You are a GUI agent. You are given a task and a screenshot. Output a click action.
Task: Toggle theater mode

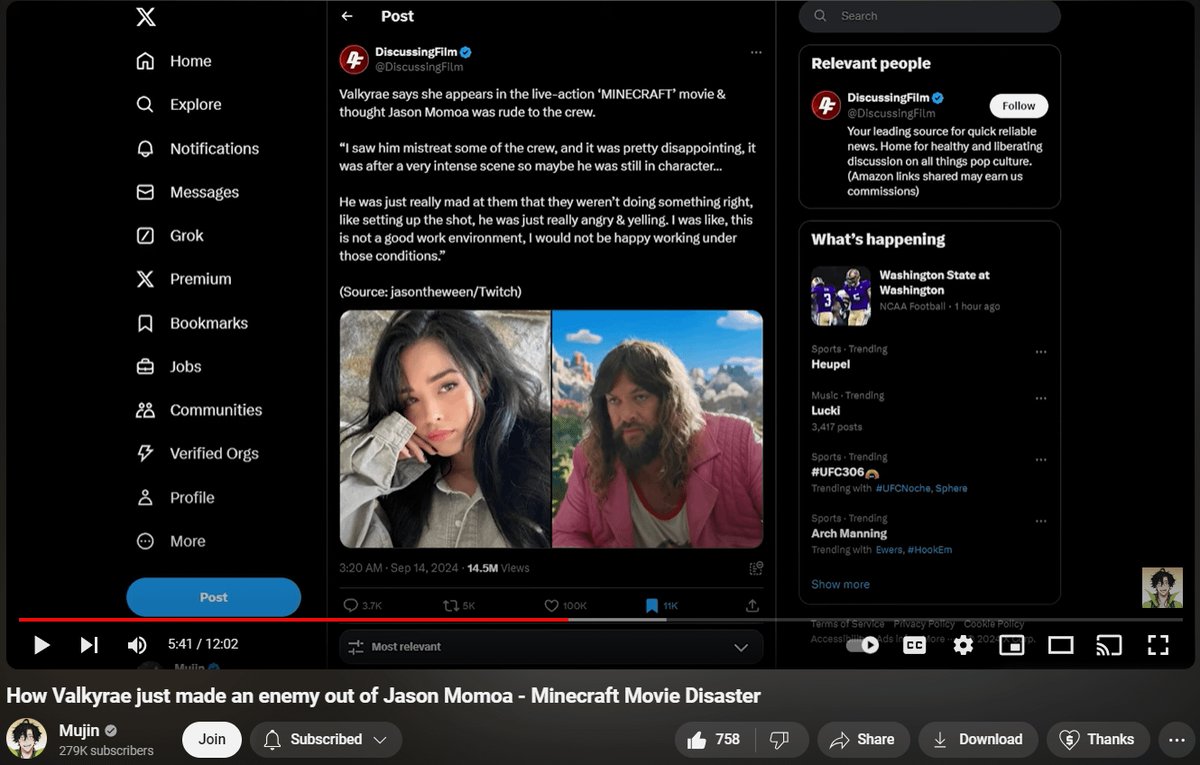1061,645
